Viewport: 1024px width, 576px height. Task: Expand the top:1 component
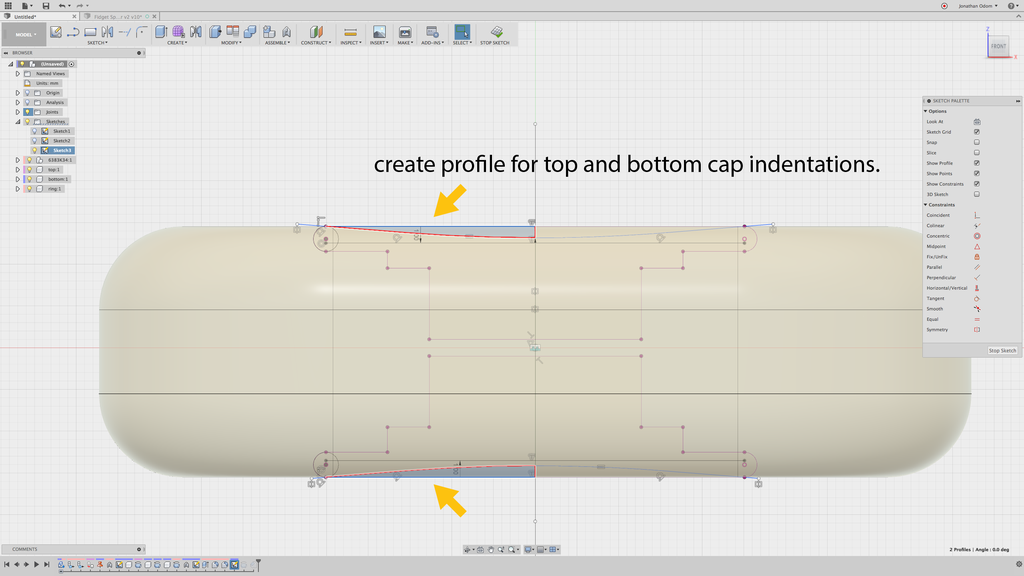(x=18, y=169)
